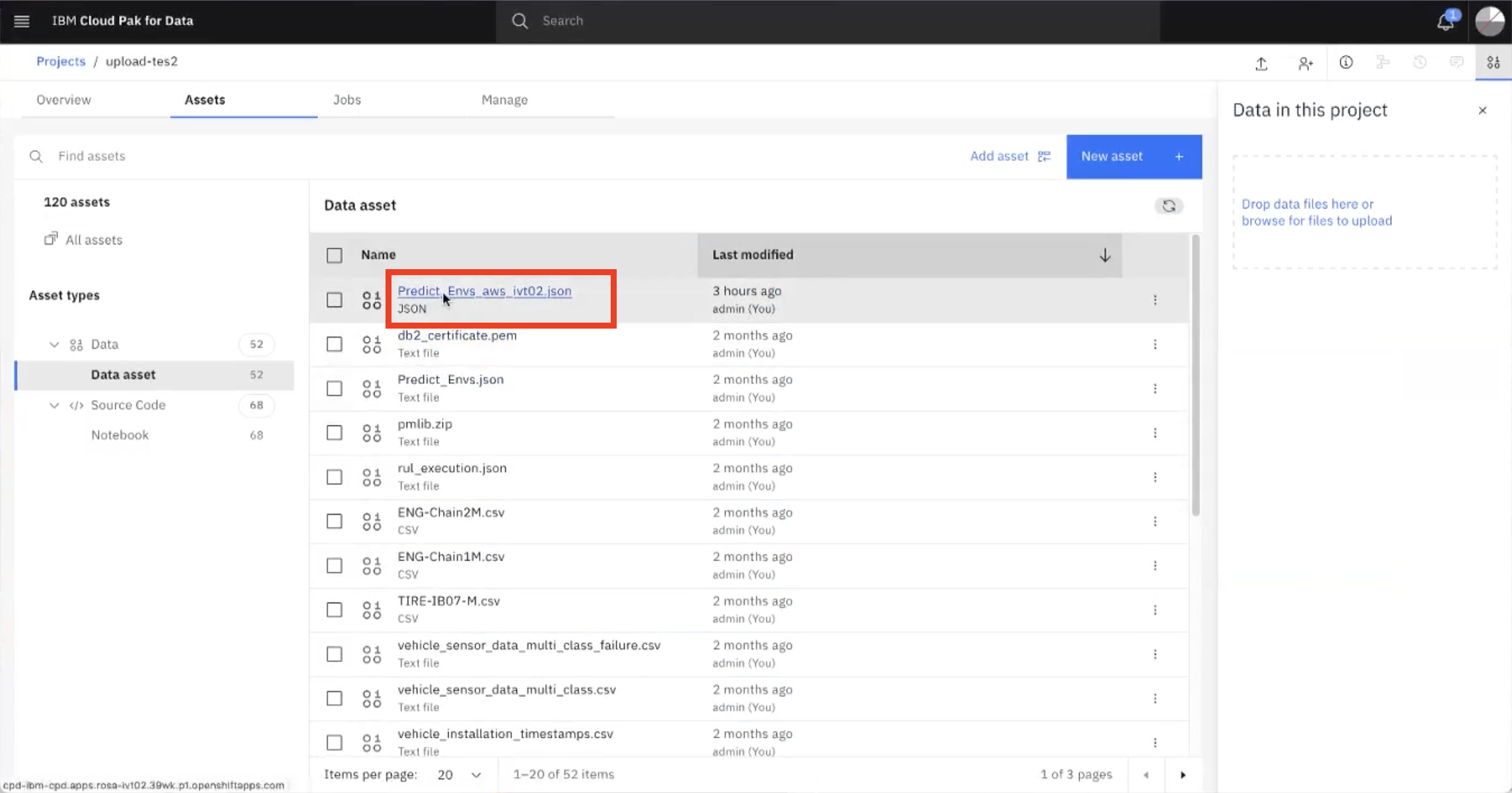Sort by Last modified arrow
This screenshot has width=1512, height=793.
[1105, 255]
